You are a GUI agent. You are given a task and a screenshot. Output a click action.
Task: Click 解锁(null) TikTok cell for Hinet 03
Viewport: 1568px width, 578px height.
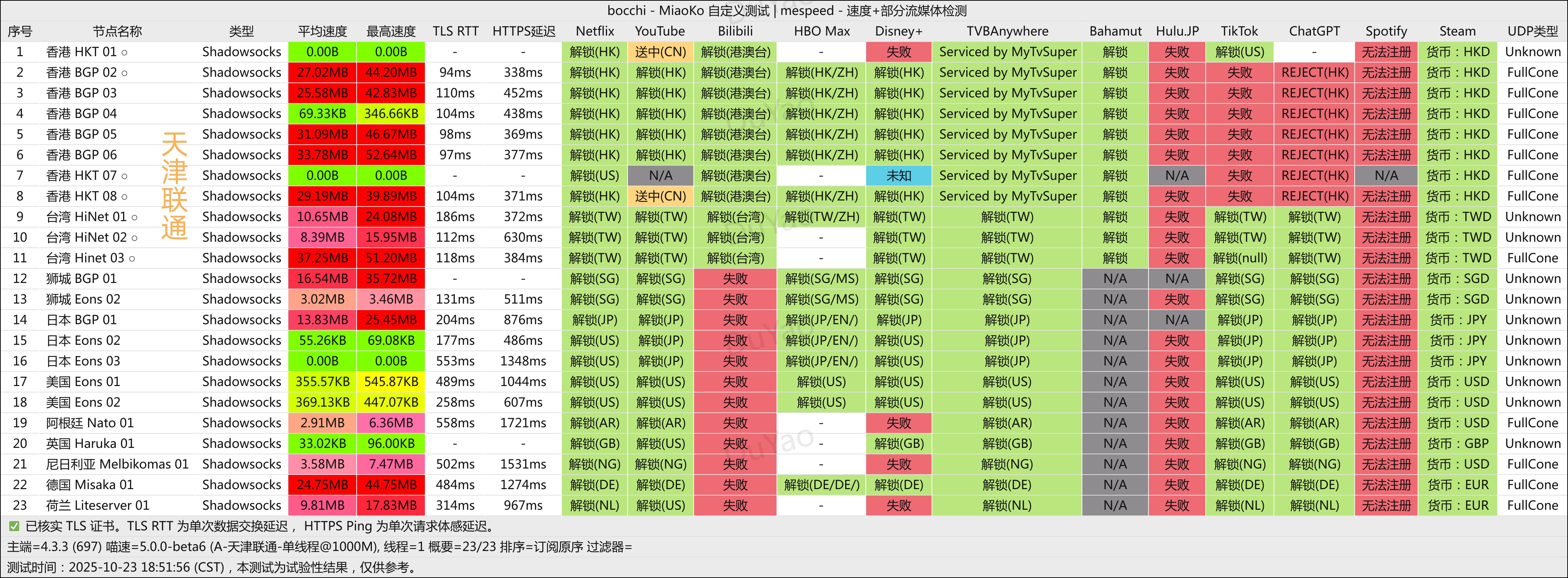point(1239,258)
